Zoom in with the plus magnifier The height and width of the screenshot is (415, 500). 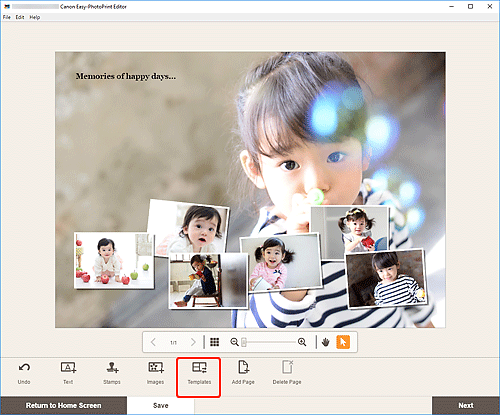coord(302,342)
